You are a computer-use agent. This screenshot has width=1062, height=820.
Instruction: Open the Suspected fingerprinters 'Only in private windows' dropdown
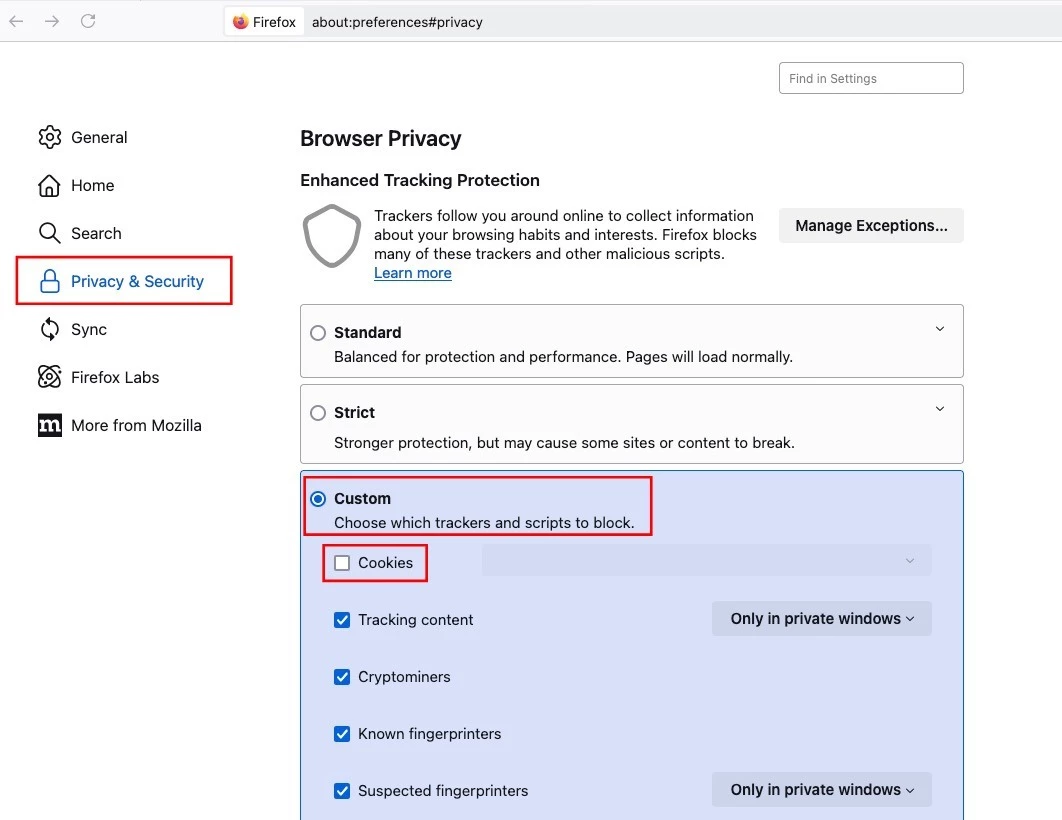822,790
